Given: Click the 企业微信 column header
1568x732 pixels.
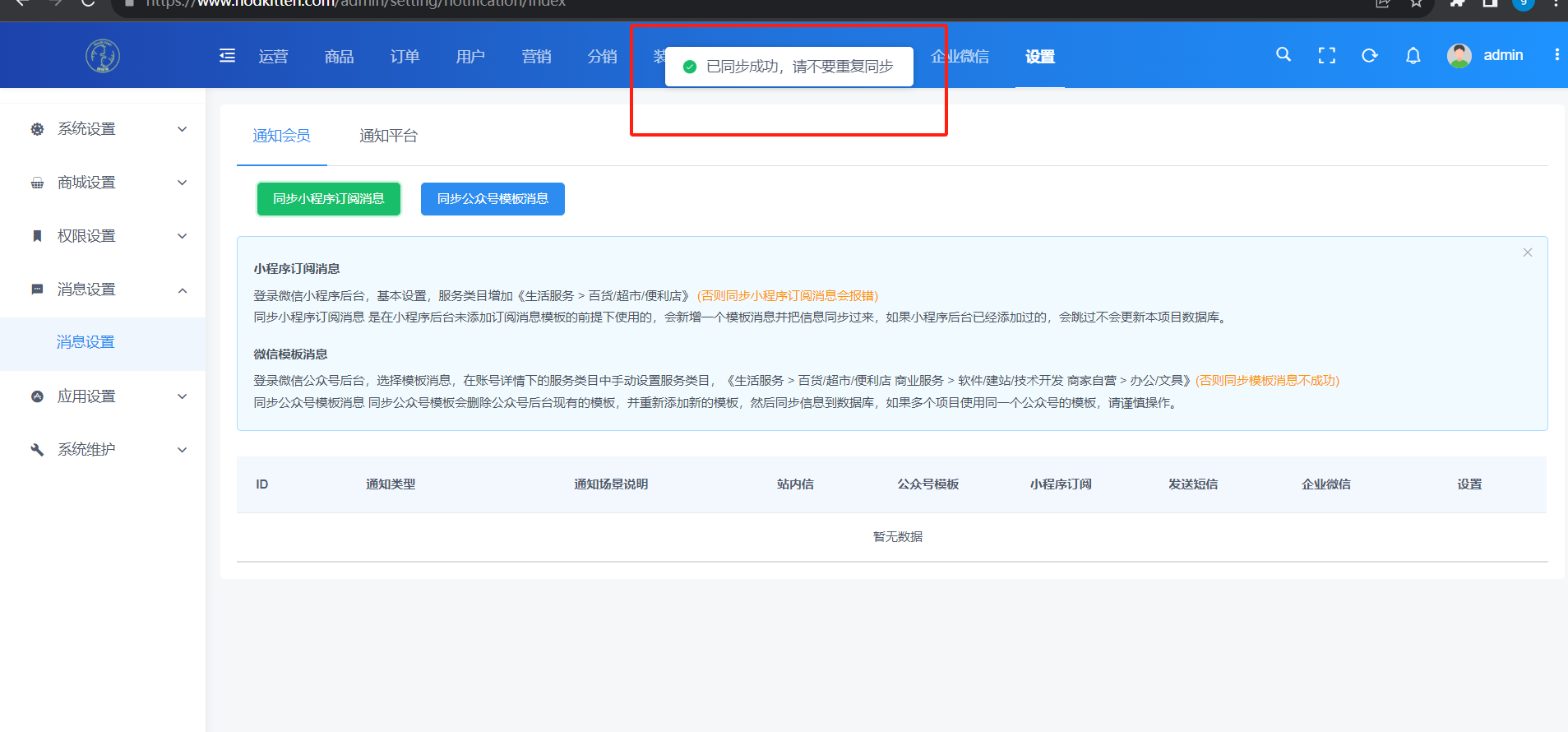Looking at the screenshot, I should point(1326,484).
